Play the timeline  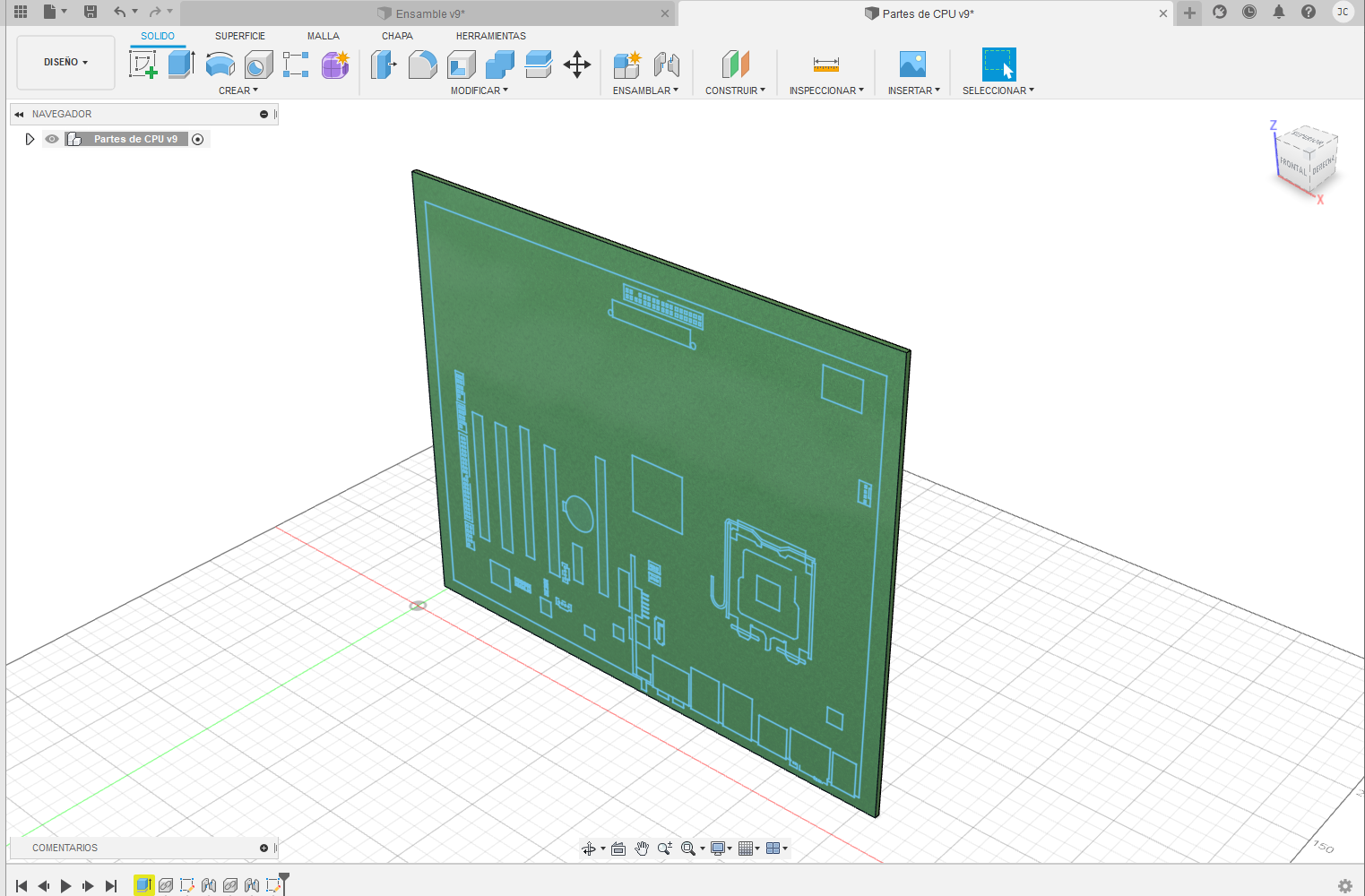(x=65, y=885)
